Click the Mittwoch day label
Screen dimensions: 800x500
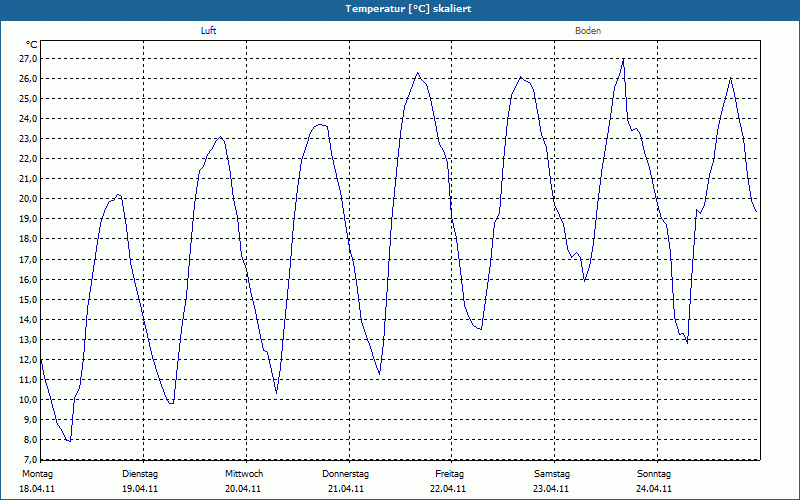coord(244,474)
